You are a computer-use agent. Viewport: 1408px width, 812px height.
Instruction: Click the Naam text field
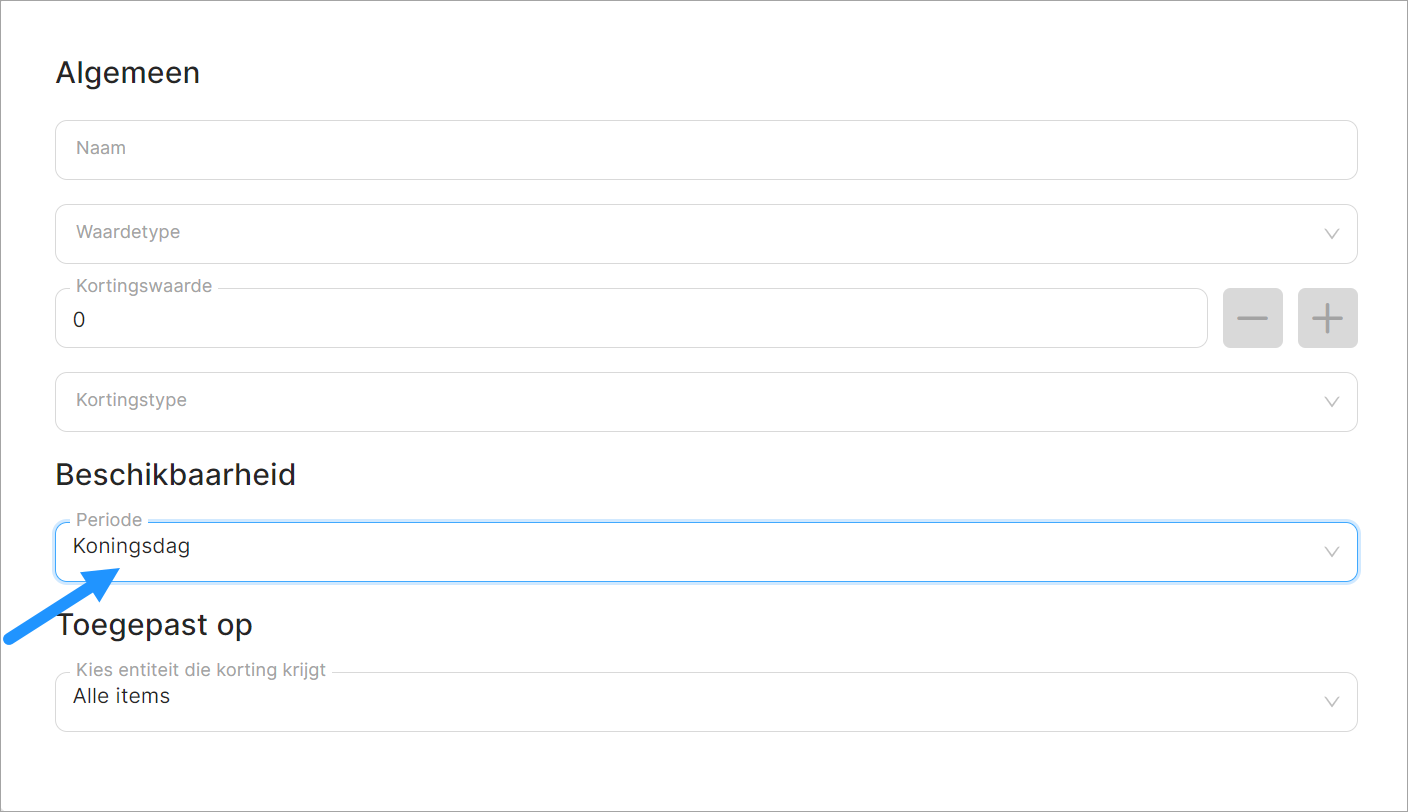click(705, 150)
